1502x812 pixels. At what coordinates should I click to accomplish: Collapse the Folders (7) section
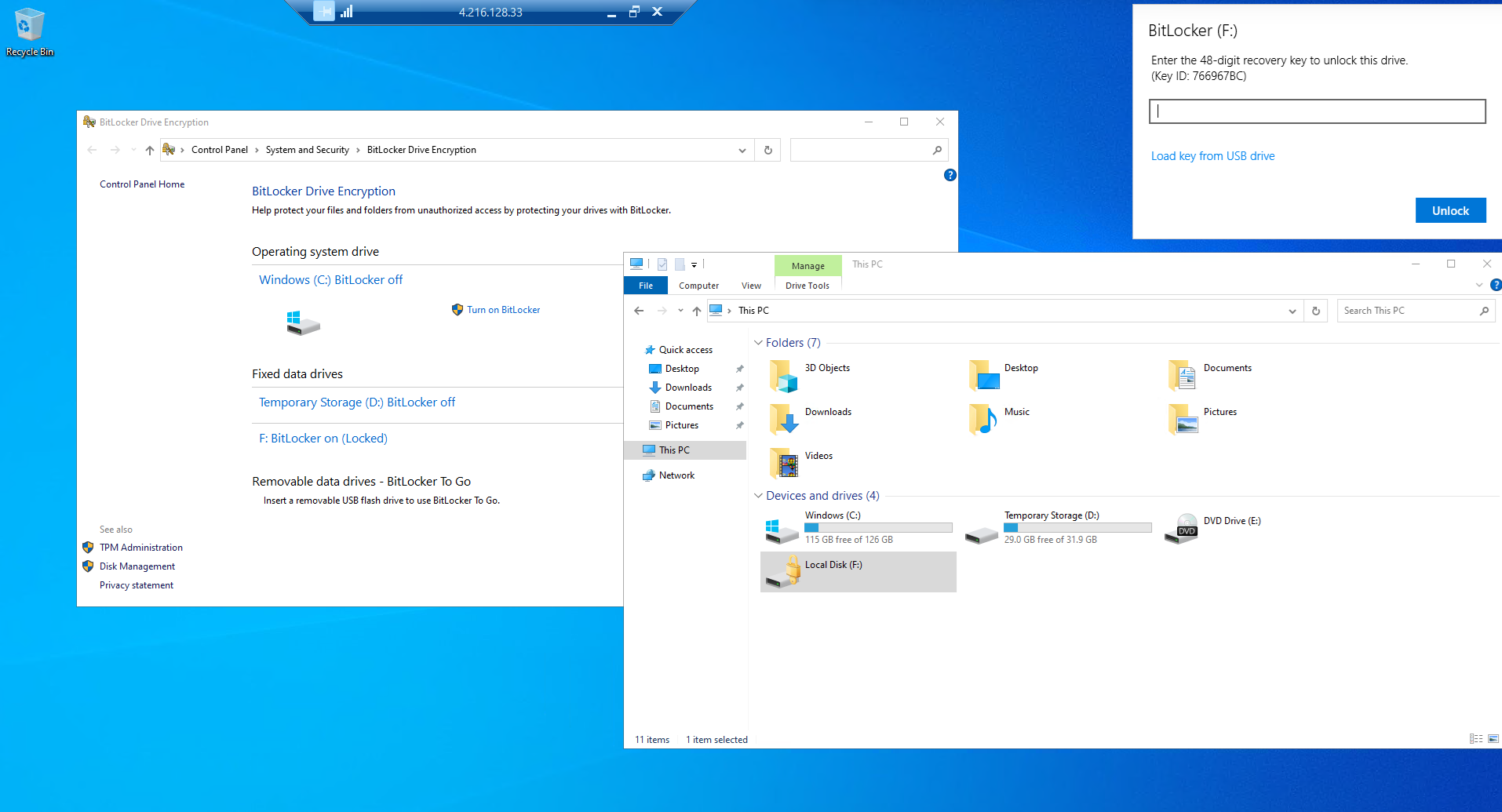758,343
